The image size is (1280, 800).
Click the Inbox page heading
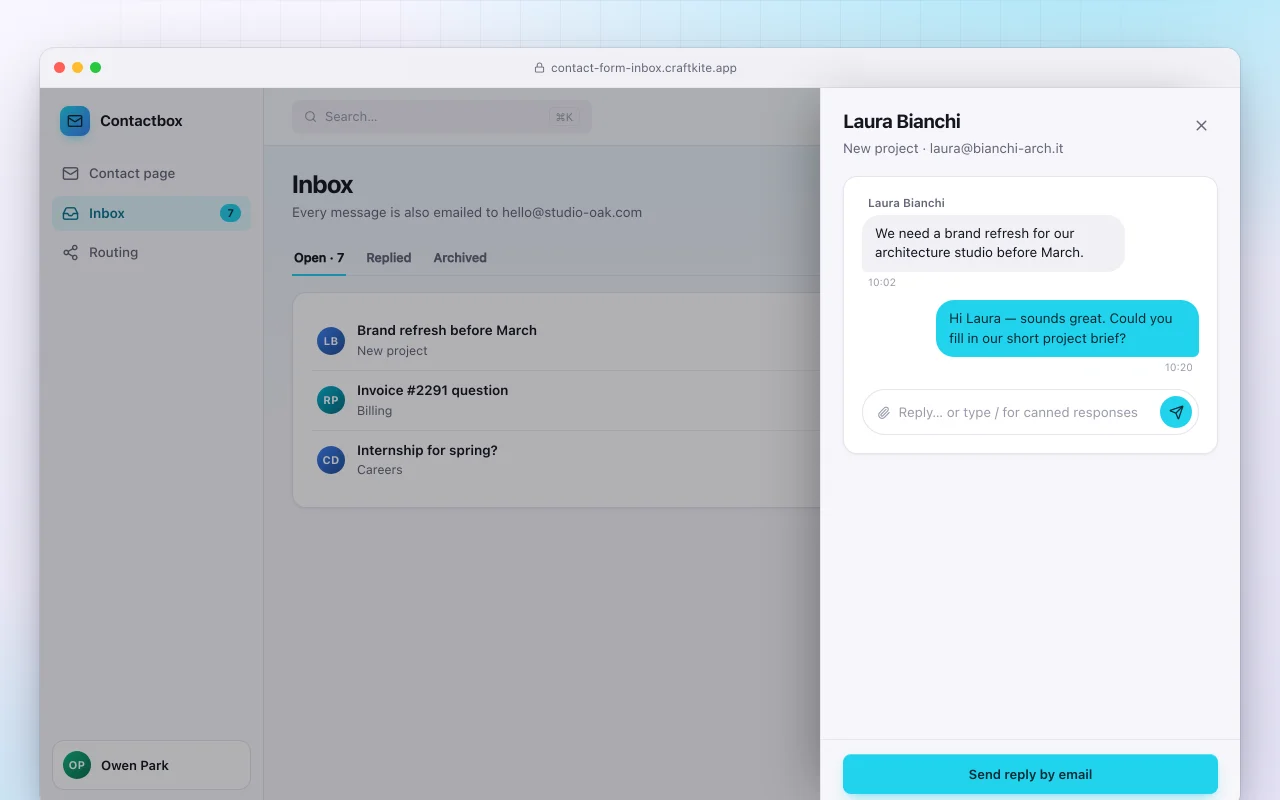point(322,185)
